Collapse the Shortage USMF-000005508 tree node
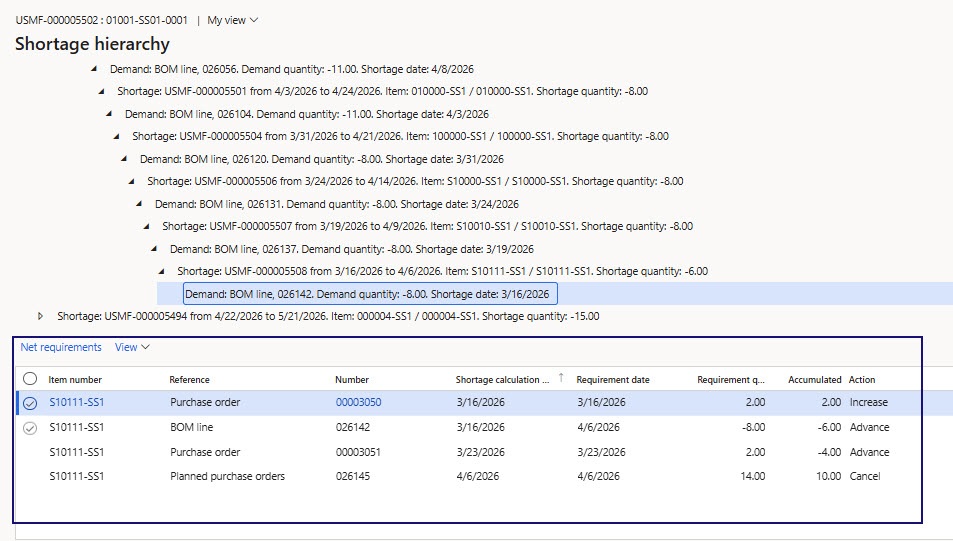The image size is (953, 541). pyautogui.click(x=162, y=271)
